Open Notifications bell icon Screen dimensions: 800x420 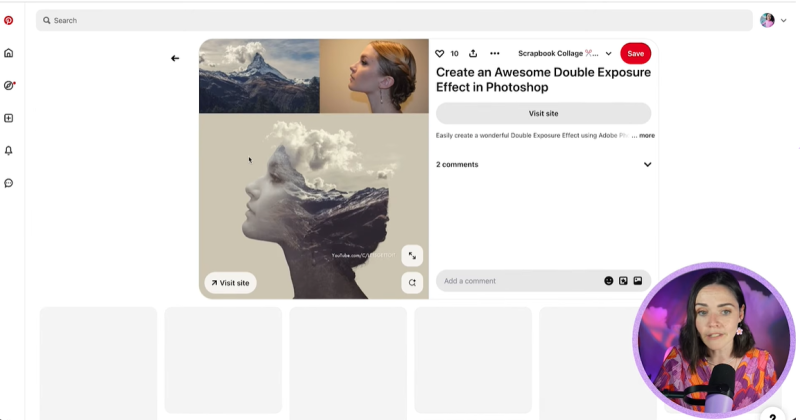coord(9,151)
